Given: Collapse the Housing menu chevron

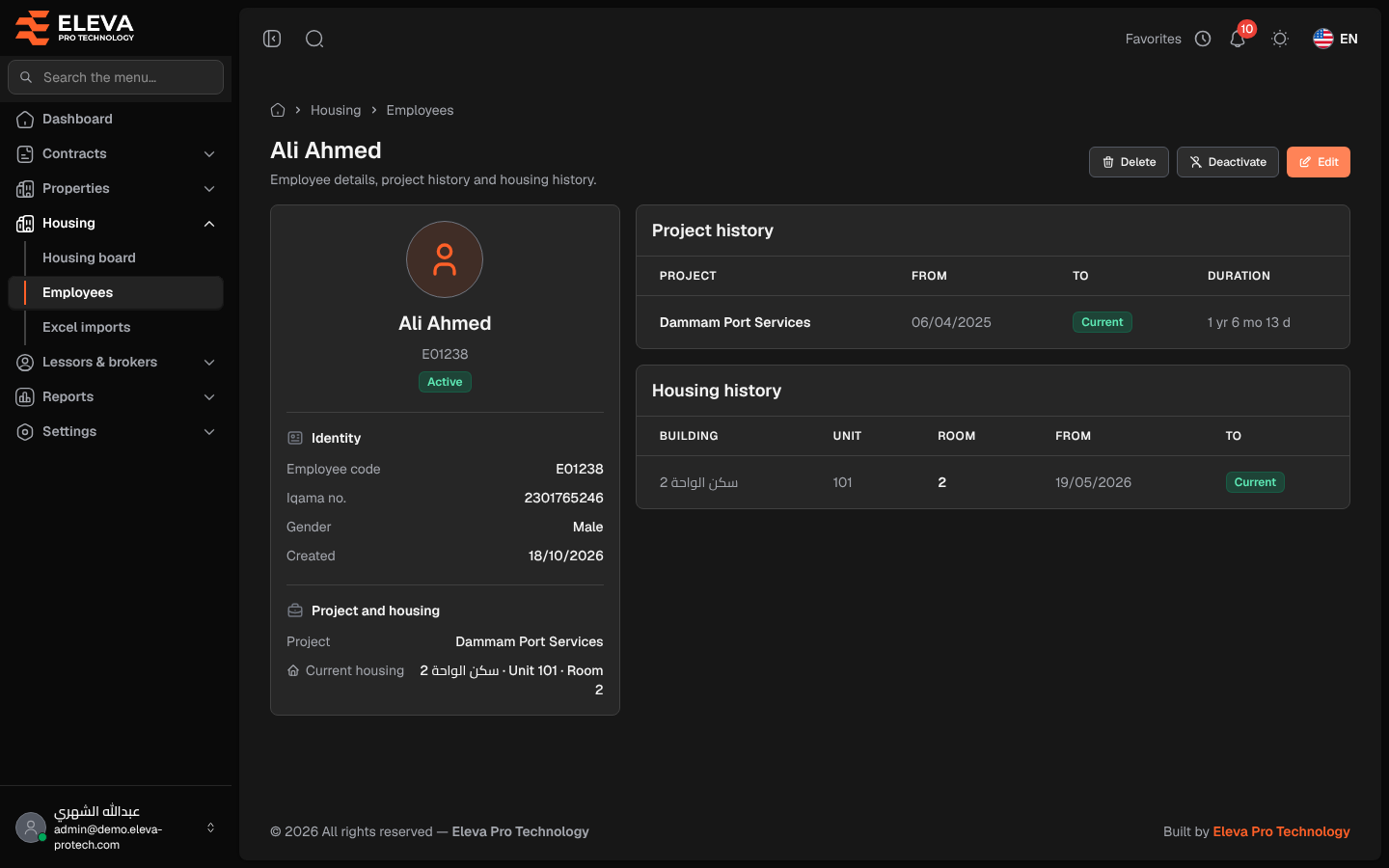Looking at the screenshot, I should pyautogui.click(x=209, y=224).
